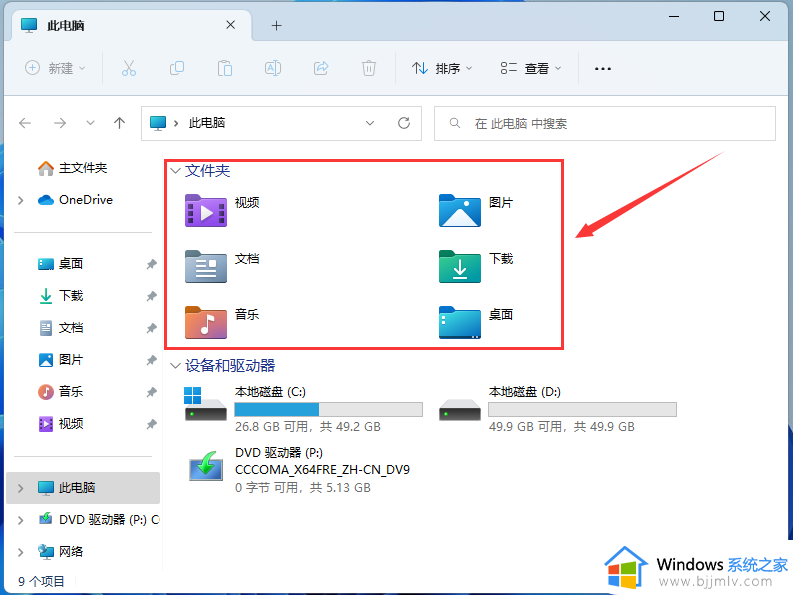
Task: Select the 本地磁盘 (D:) drive icon
Action: (460, 410)
